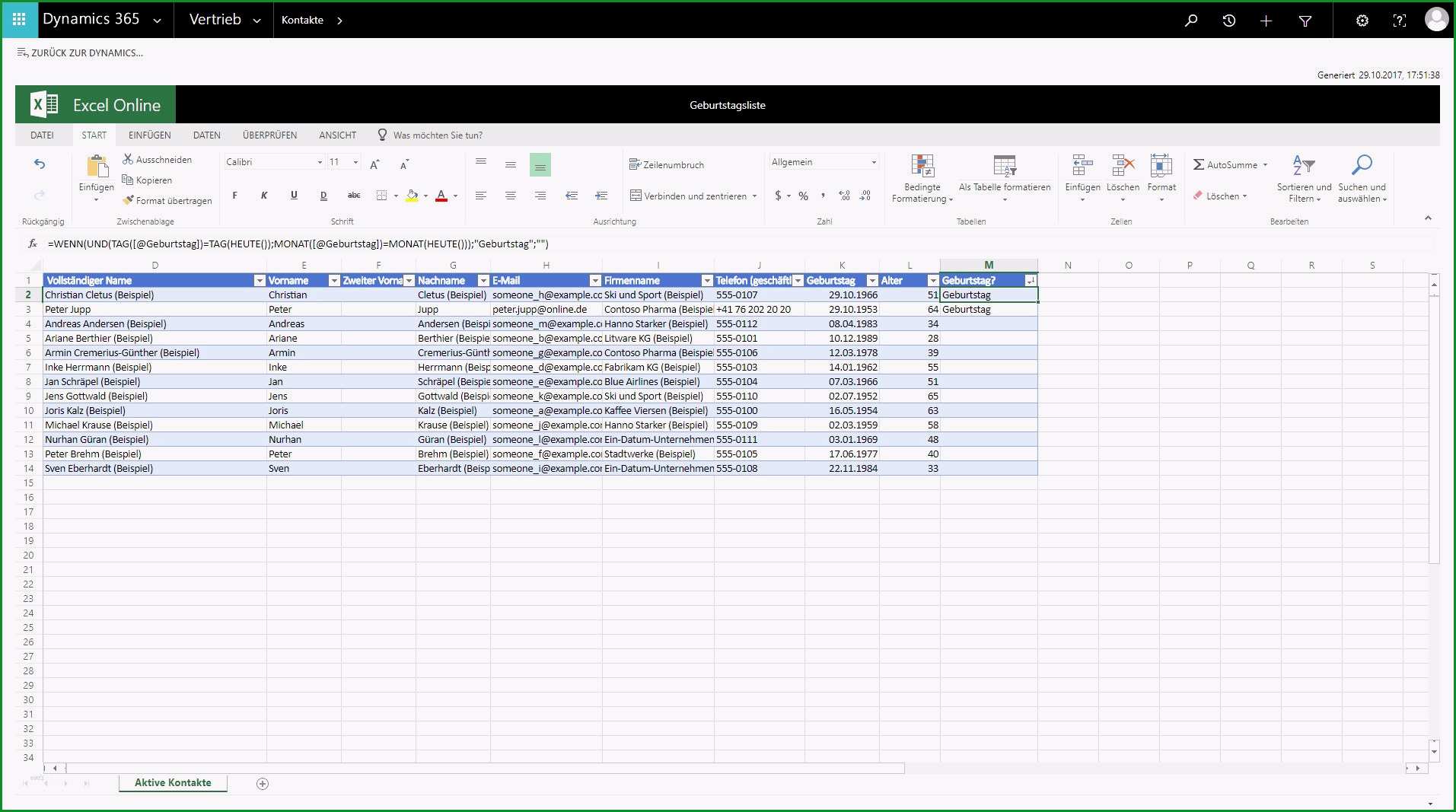Viewport: 1456px width, 812px height.
Task: Open Bedingte Formatierung icon
Action: (922, 165)
